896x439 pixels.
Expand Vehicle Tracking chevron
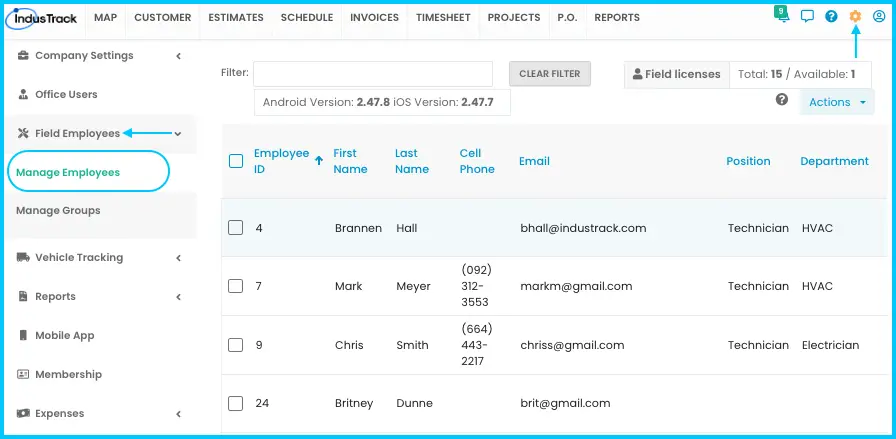[179, 258]
